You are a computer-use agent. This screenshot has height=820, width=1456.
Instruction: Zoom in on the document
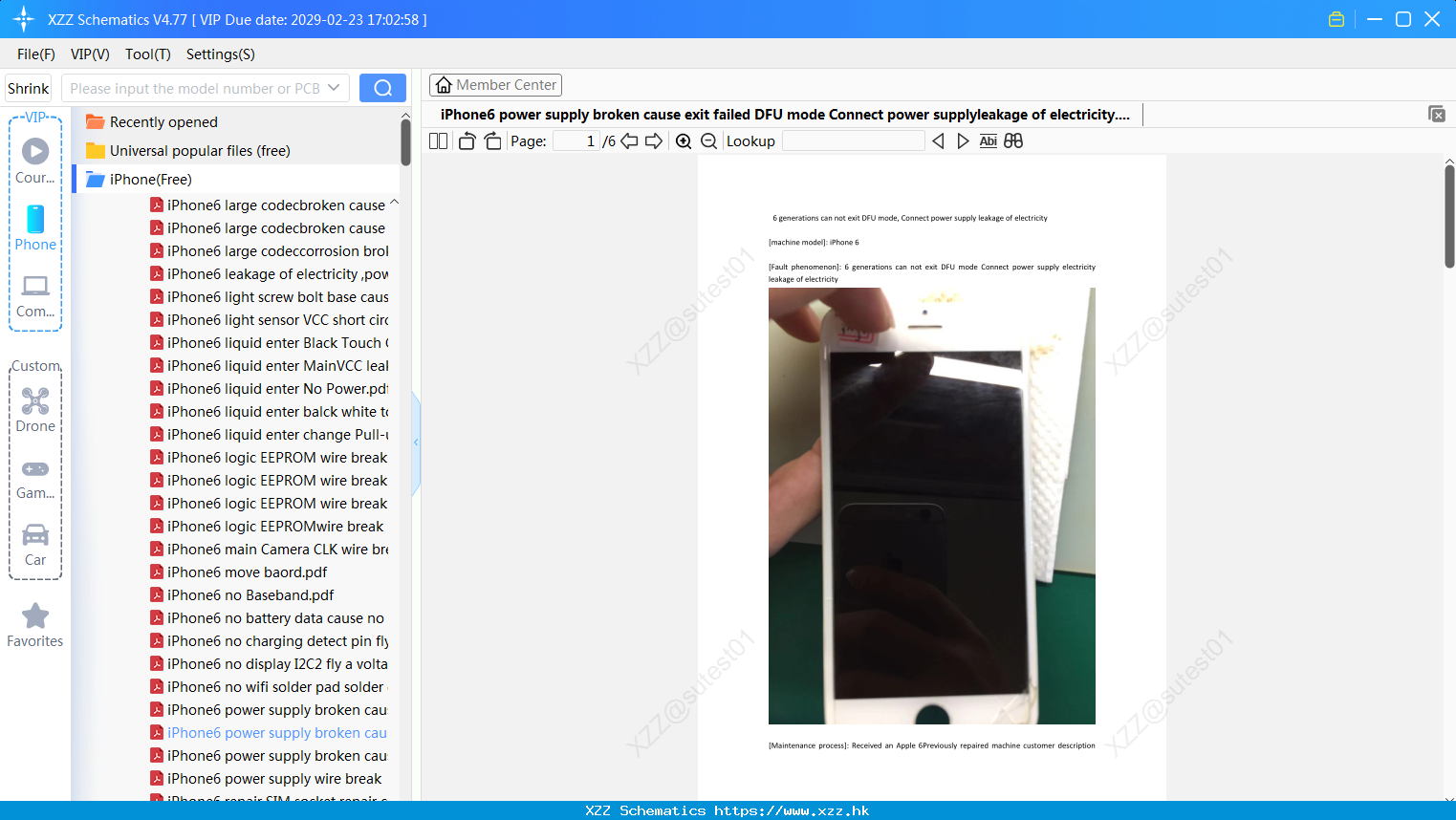[x=684, y=141]
